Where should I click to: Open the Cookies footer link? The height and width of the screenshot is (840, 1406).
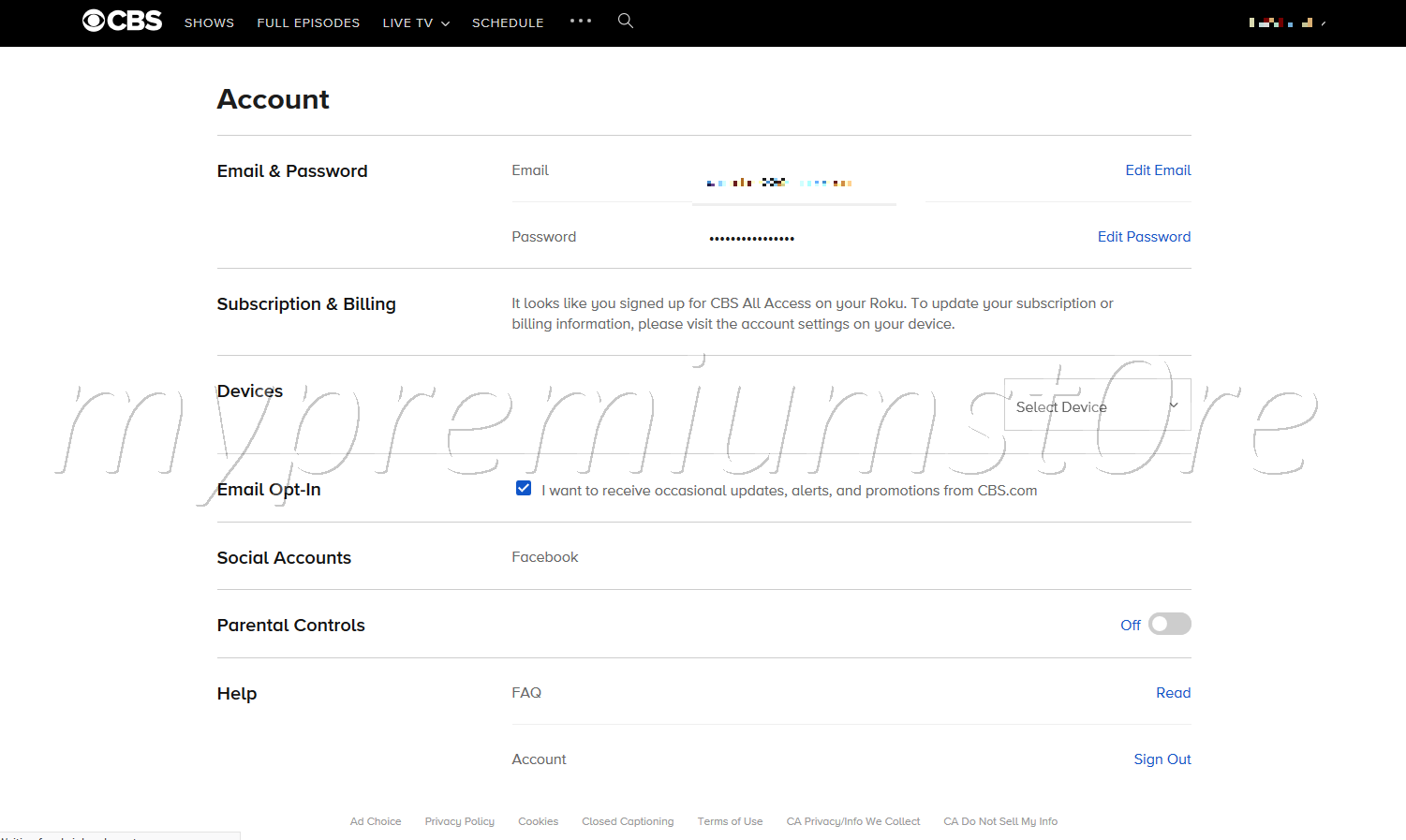point(538,821)
